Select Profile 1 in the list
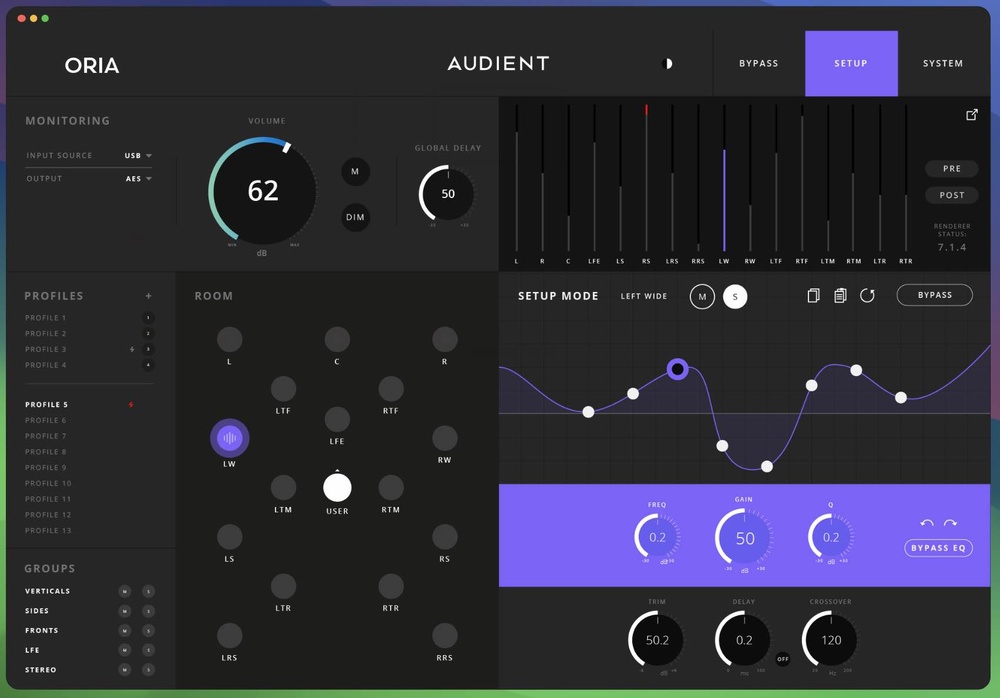This screenshot has height=698, width=1000. 45,318
